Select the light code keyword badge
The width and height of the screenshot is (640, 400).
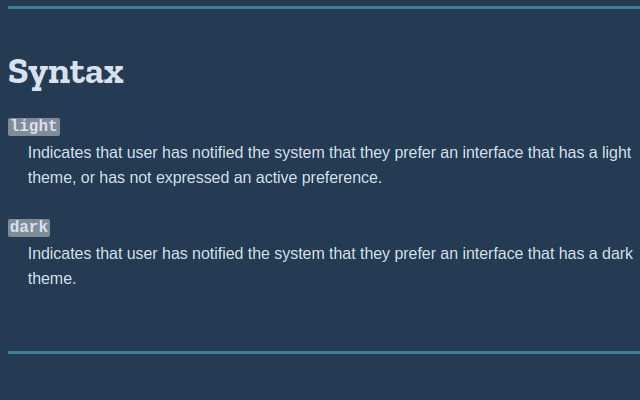click(x=34, y=127)
